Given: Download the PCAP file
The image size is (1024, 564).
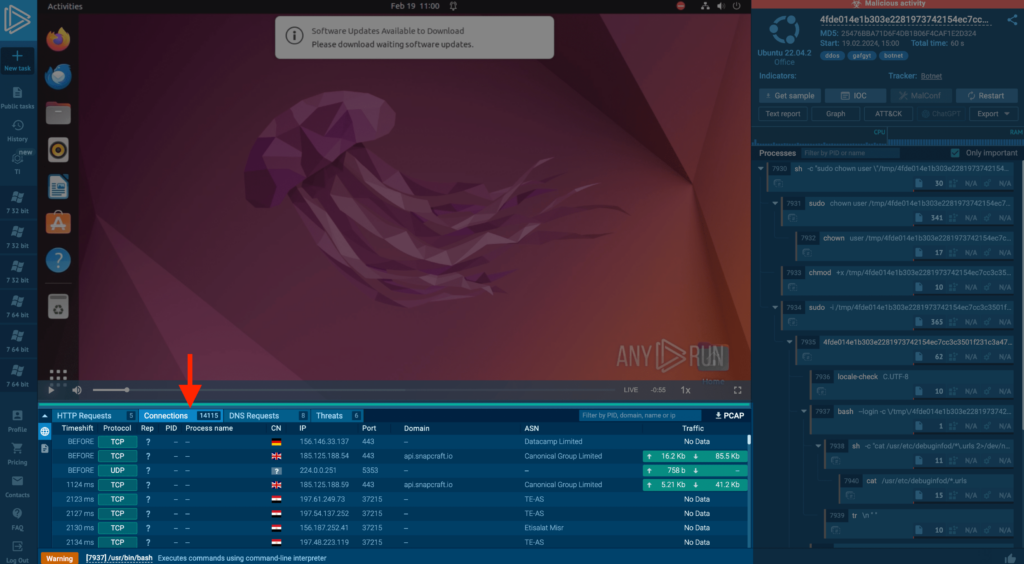Looking at the screenshot, I should 730,415.
